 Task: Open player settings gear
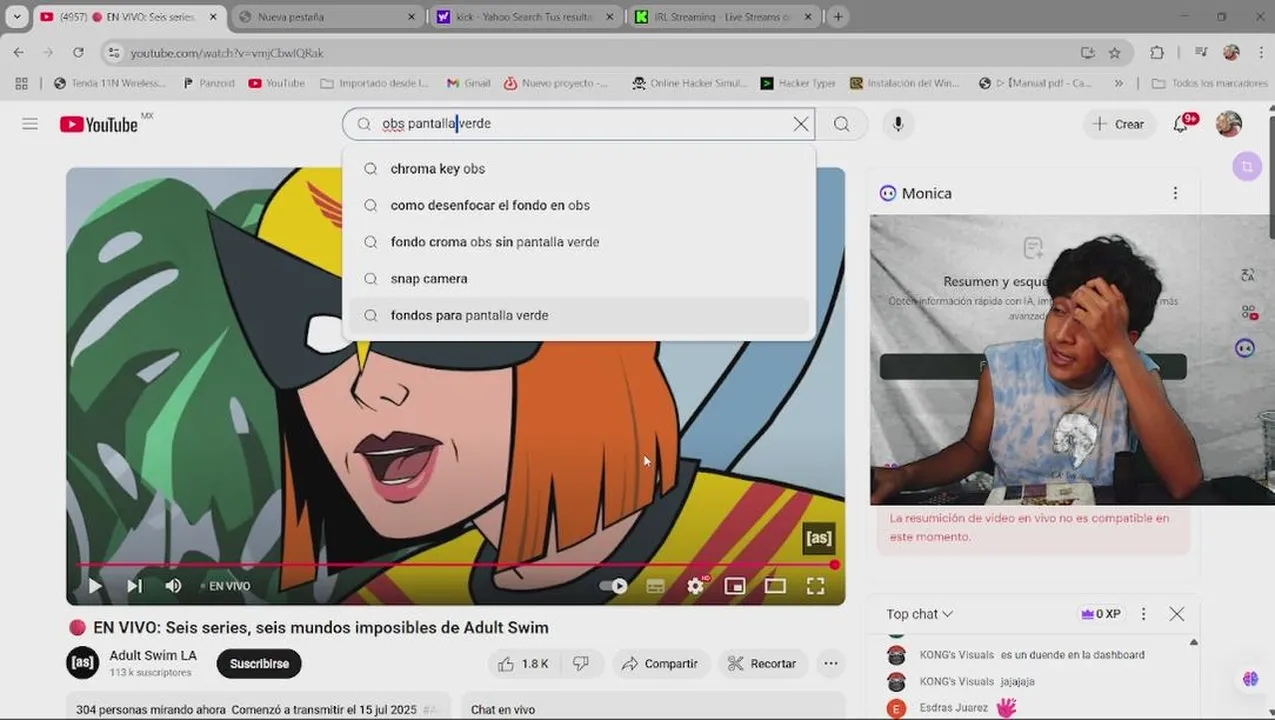click(696, 586)
